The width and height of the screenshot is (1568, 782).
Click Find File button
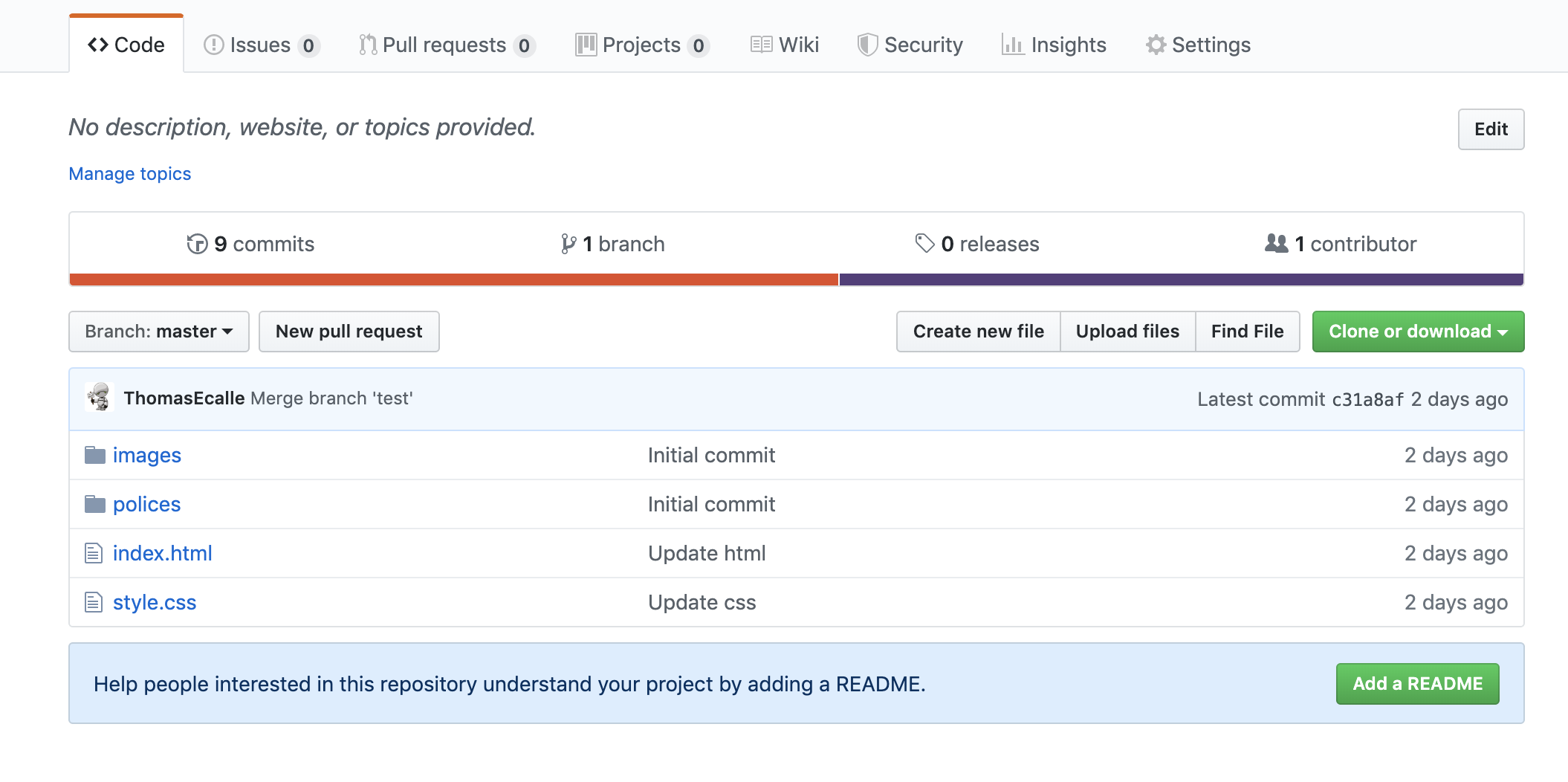coord(1248,332)
